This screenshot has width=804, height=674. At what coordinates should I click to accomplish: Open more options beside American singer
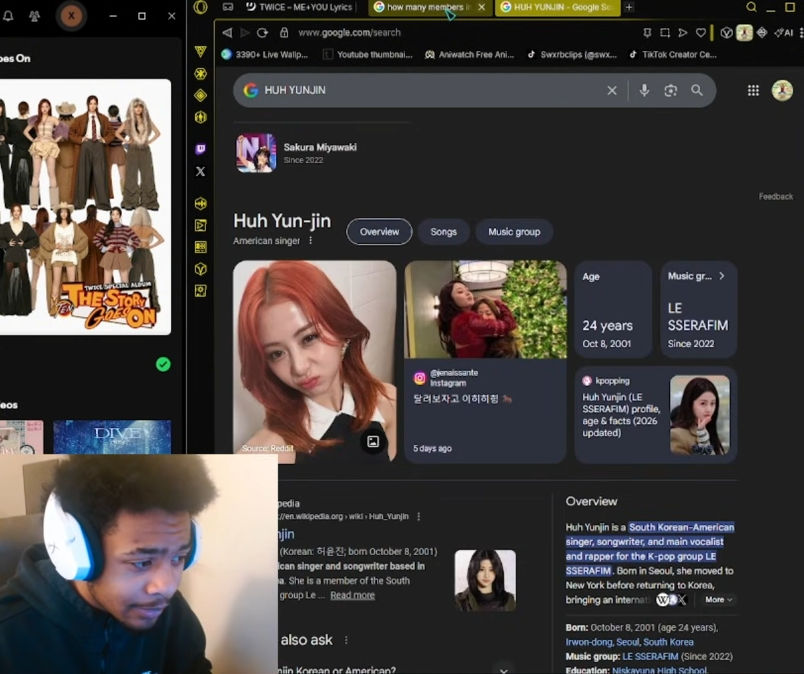(x=311, y=241)
